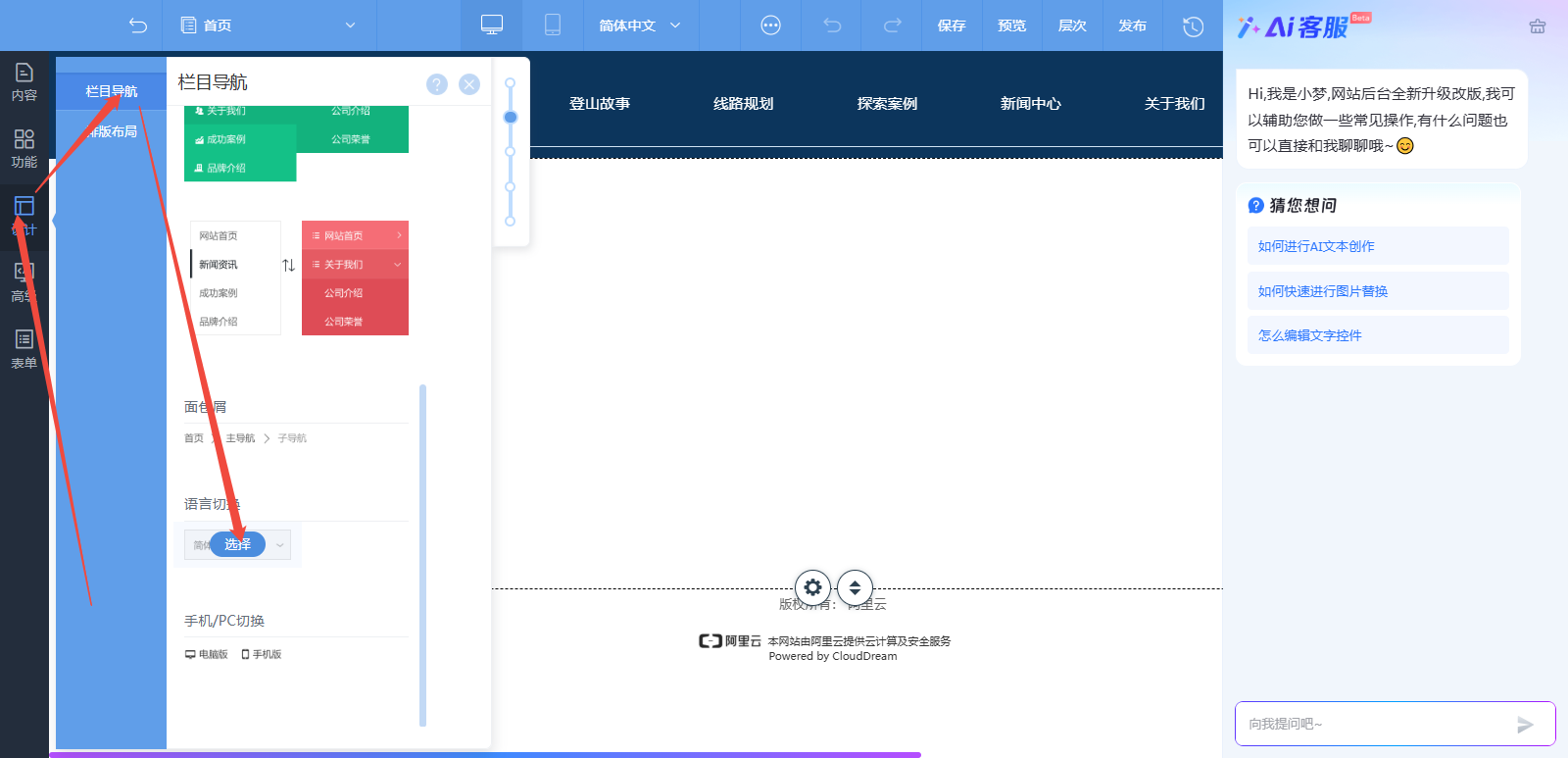Select the 栏目导航 tab
1568x758 pixels.
click(111, 91)
